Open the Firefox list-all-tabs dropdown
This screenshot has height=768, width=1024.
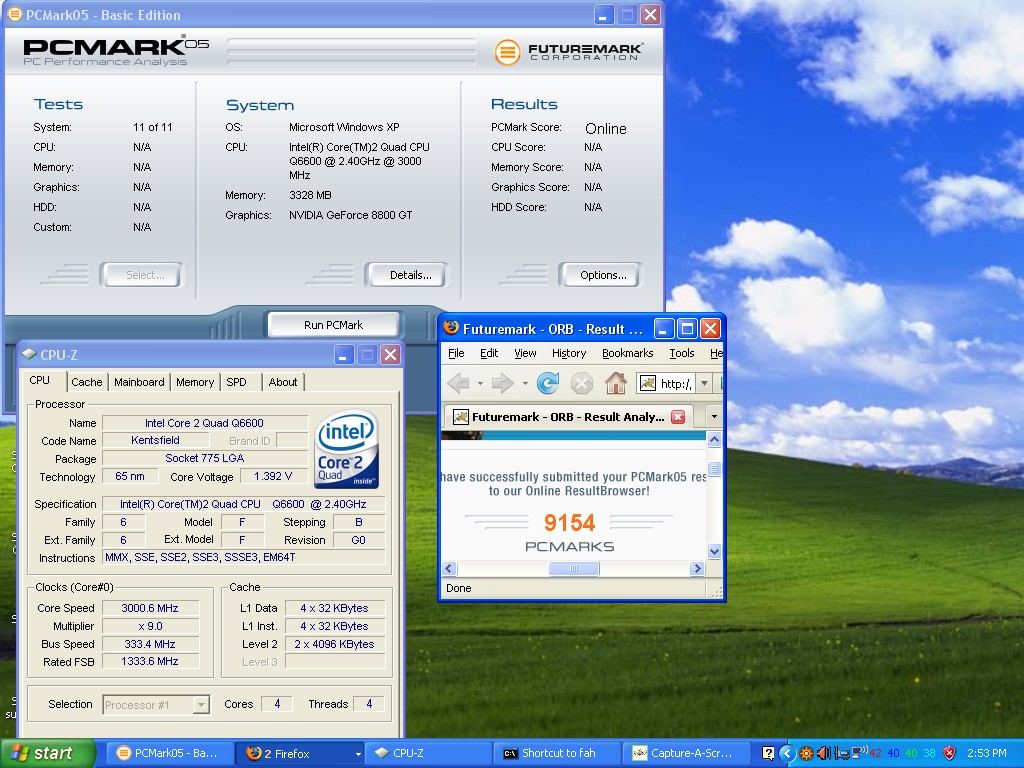(714, 417)
